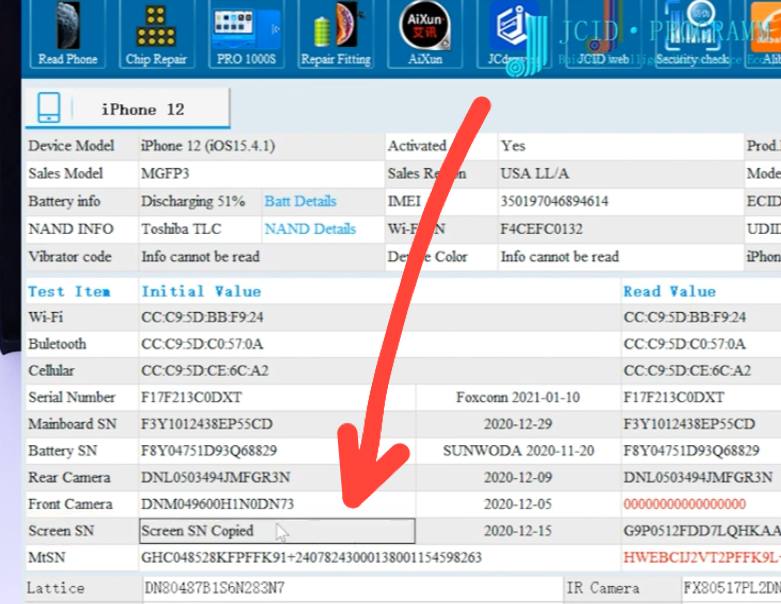Viewport: 781px width, 604px height.
Task: Click the Read Value column header
Action: 670,291
